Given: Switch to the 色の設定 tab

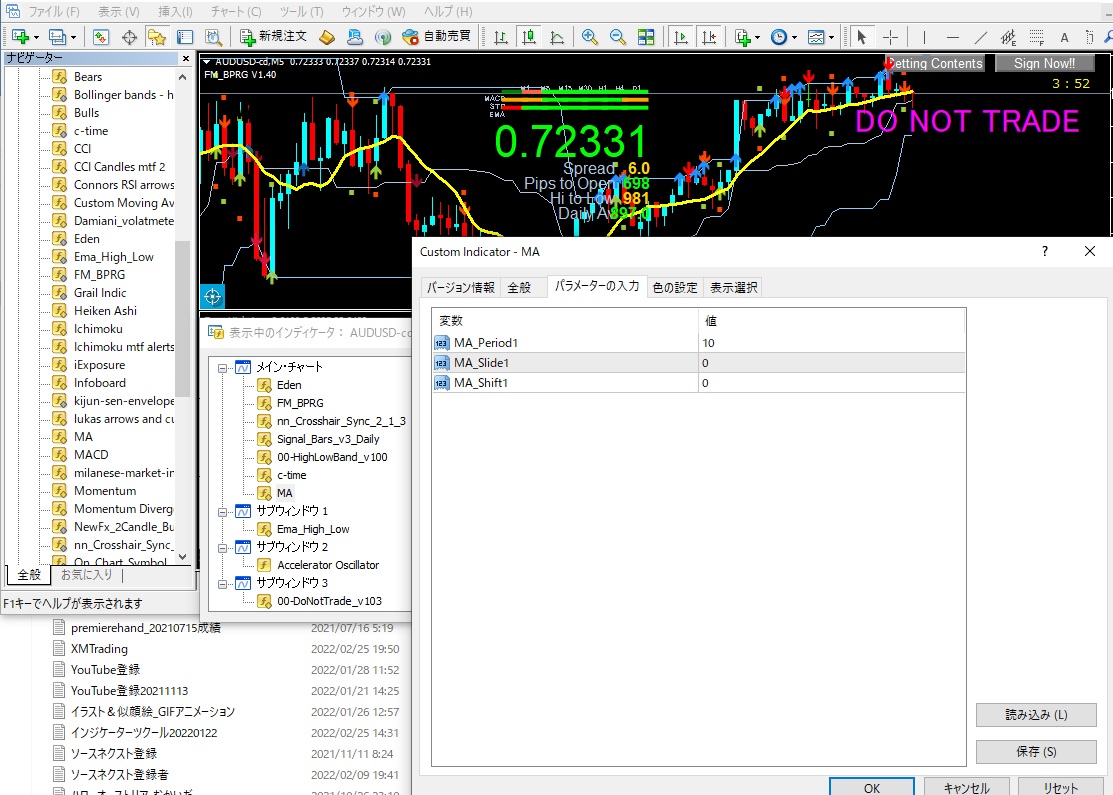Looking at the screenshot, I should pyautogui.click(x=675, y=288).
